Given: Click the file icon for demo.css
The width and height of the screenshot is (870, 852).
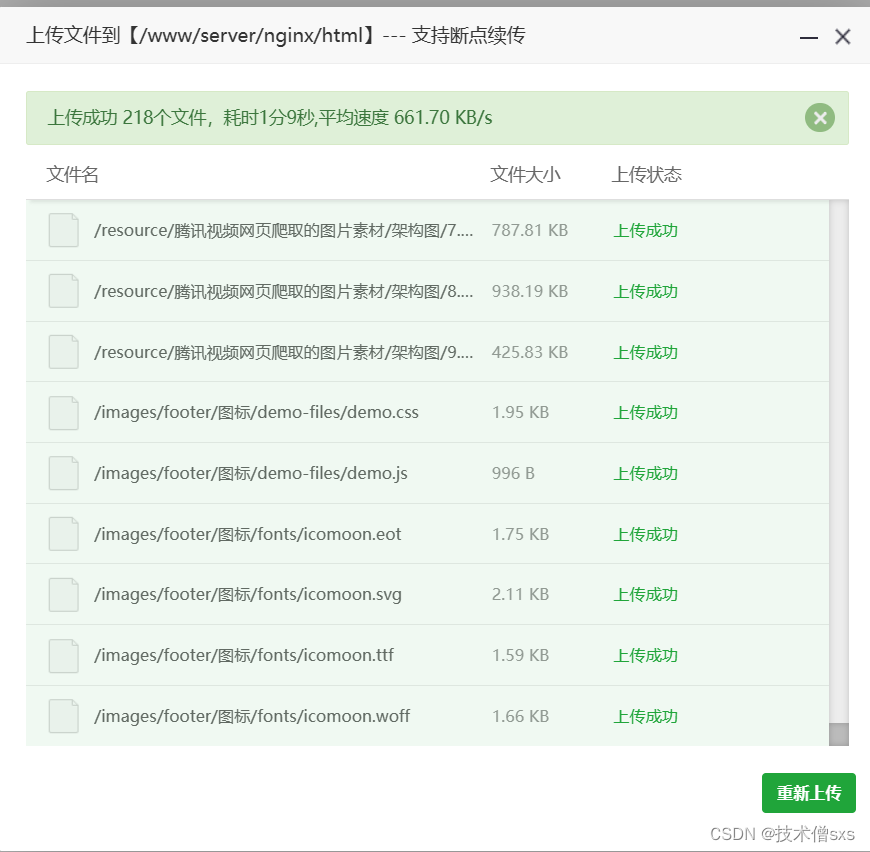Looking at the screenshot, I should (x=63, y=413).
